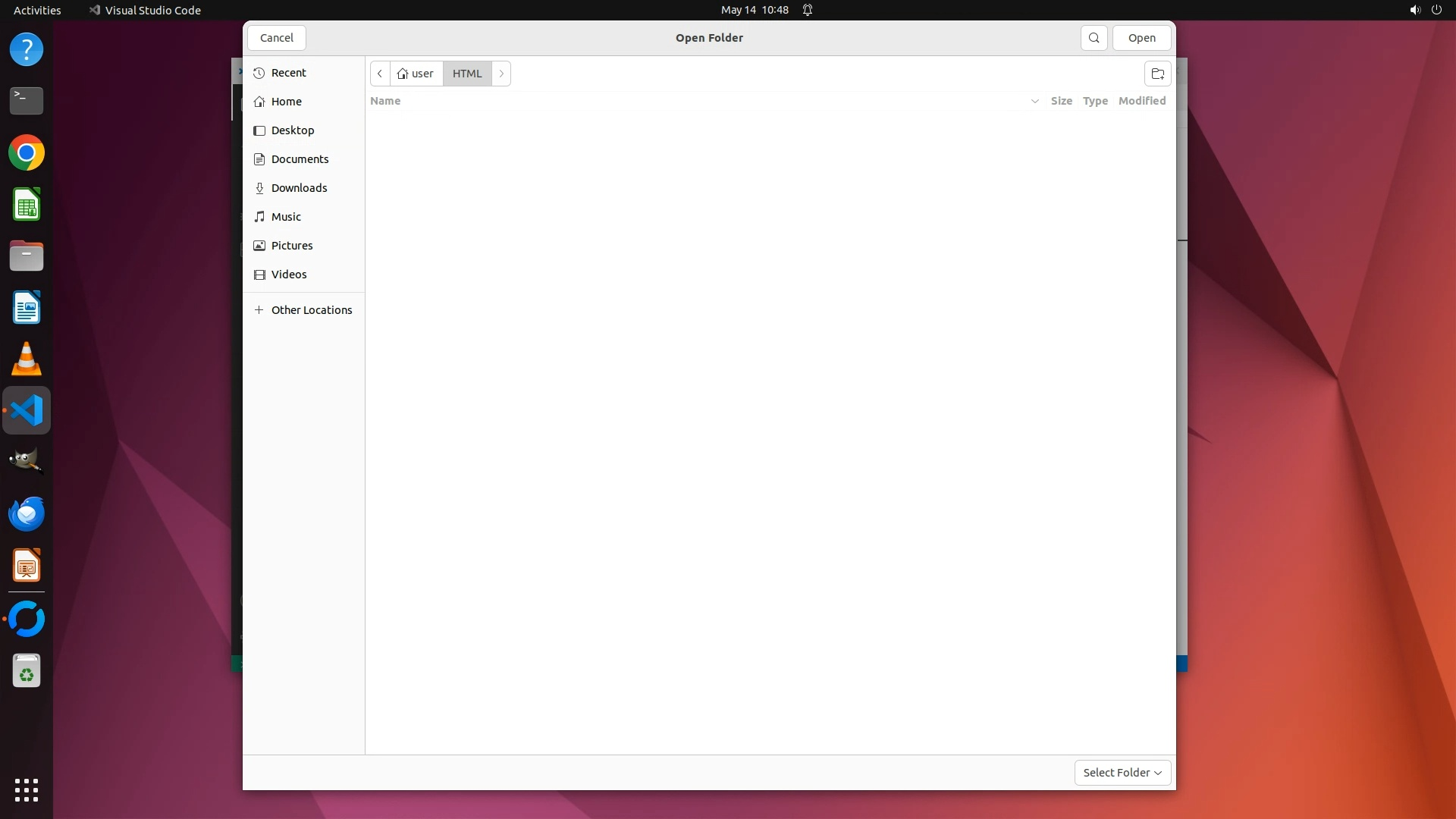The height and width of the screenshot is (819, 1456).
Task: Expand the Select Folder filter dropdown
Action: point(1122,773)
